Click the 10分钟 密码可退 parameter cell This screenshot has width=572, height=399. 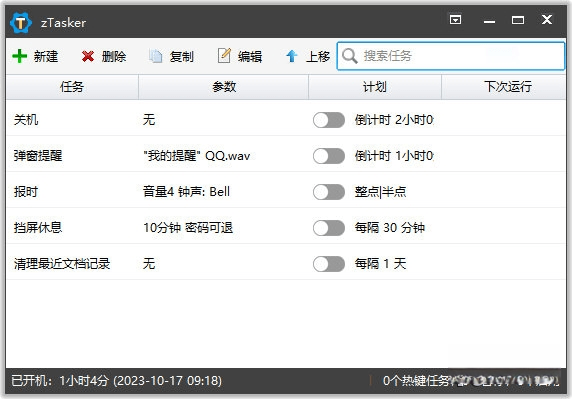click(x=188, y=228)
